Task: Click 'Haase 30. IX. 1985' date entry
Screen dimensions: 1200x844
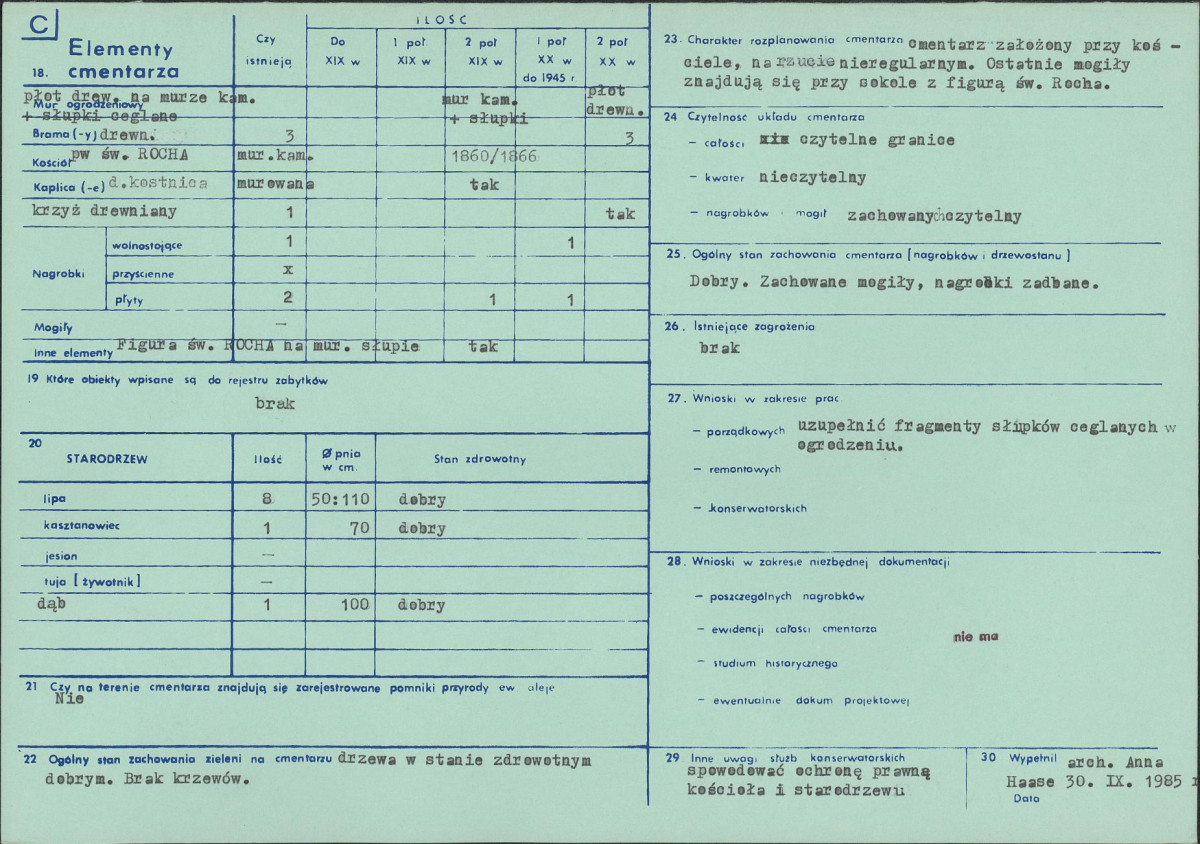Action: [x=1093, y=783]
